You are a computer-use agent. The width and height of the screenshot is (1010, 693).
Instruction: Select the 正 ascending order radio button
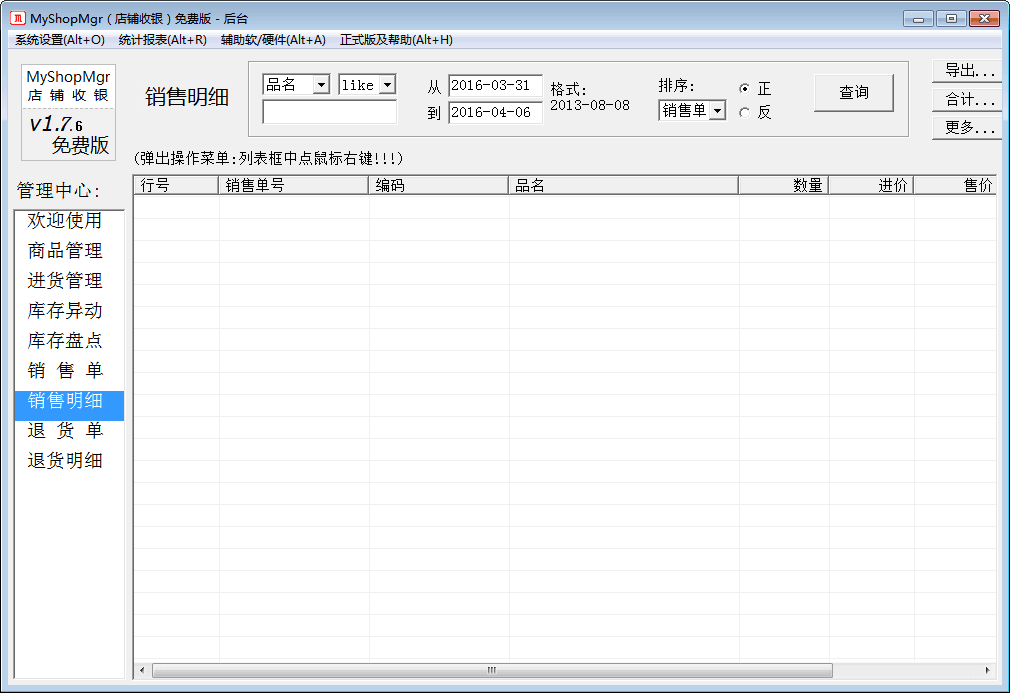pyautogui.click(x=744, y=89)
